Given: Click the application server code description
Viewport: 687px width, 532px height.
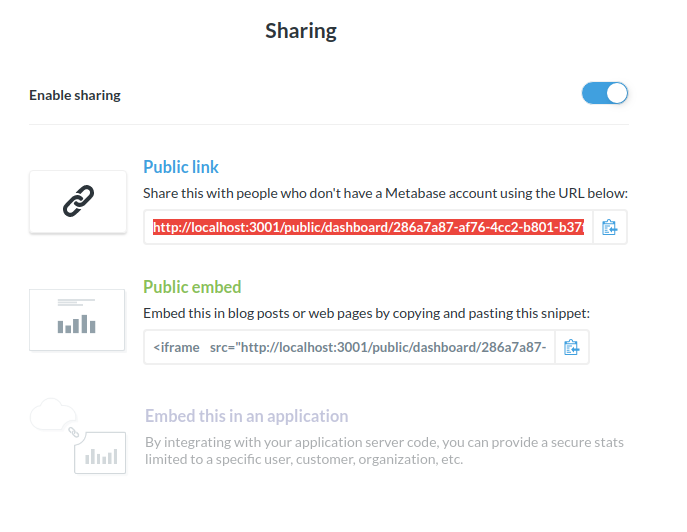Looking at the screenshot, I should [x=384, y=450].
